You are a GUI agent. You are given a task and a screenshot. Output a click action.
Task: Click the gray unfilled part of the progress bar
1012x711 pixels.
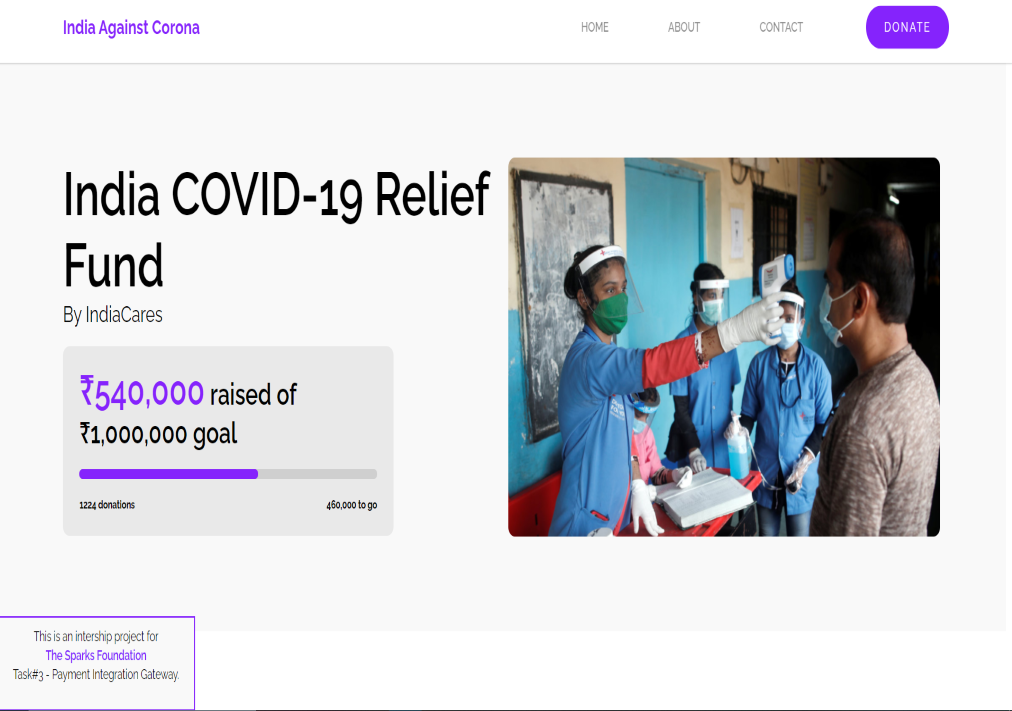[318, 474]
